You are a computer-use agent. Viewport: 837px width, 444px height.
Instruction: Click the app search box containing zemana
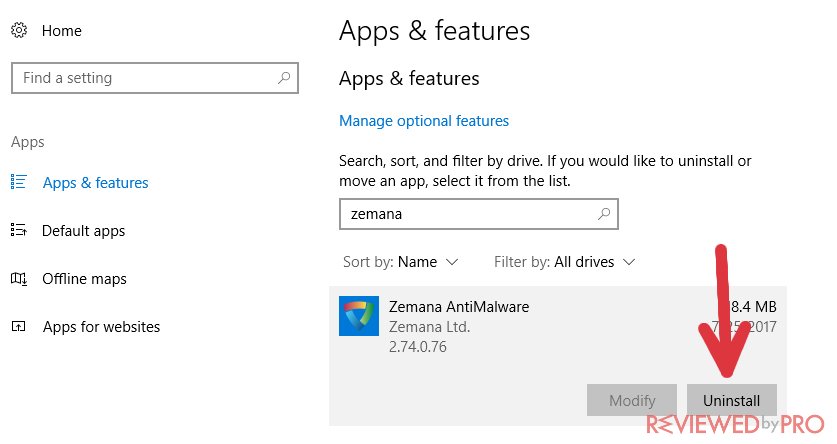click(479, 214)
